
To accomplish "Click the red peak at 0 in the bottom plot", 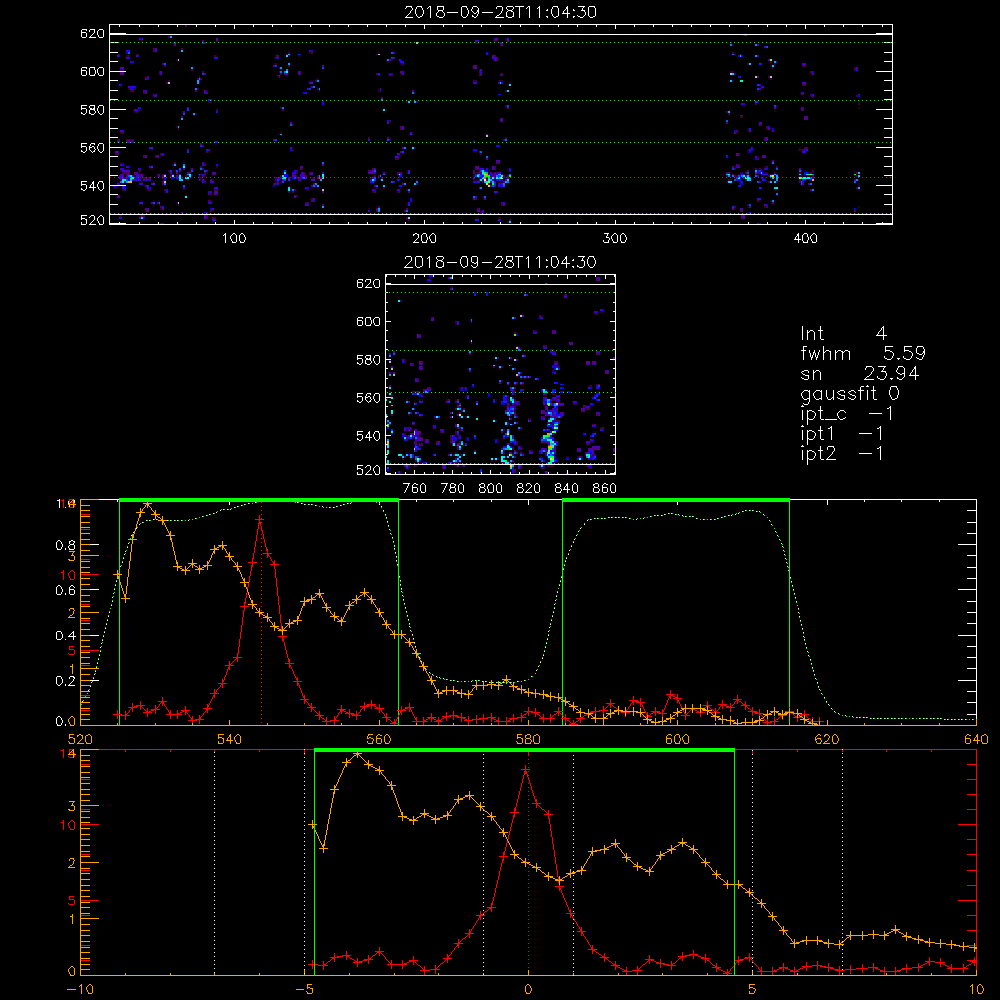I will pyautogui.click(x=526, y=770).
